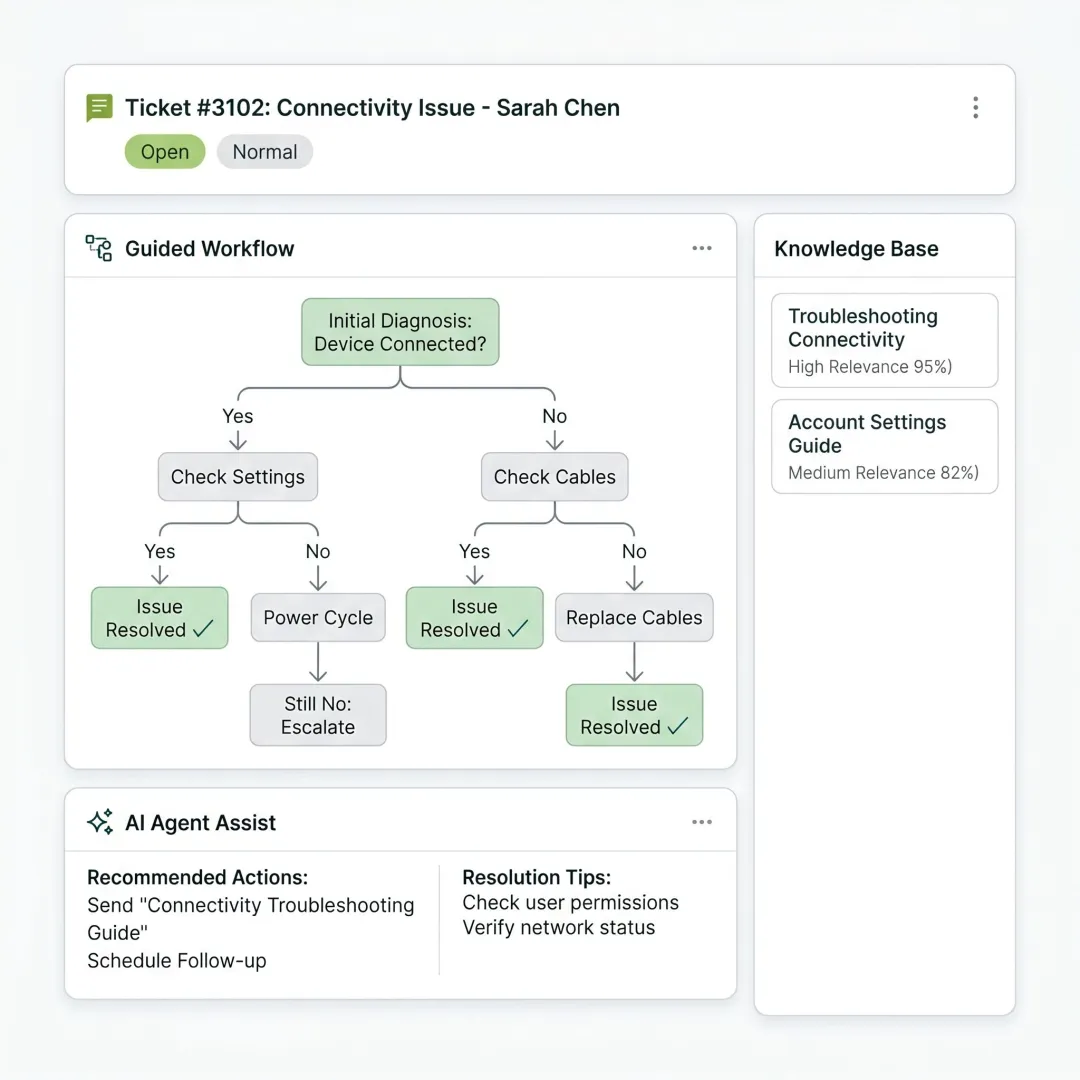This screenshot has height=1080, width=1080.
Task: Select the Check Settings workflow step
Action: [238, 477]
